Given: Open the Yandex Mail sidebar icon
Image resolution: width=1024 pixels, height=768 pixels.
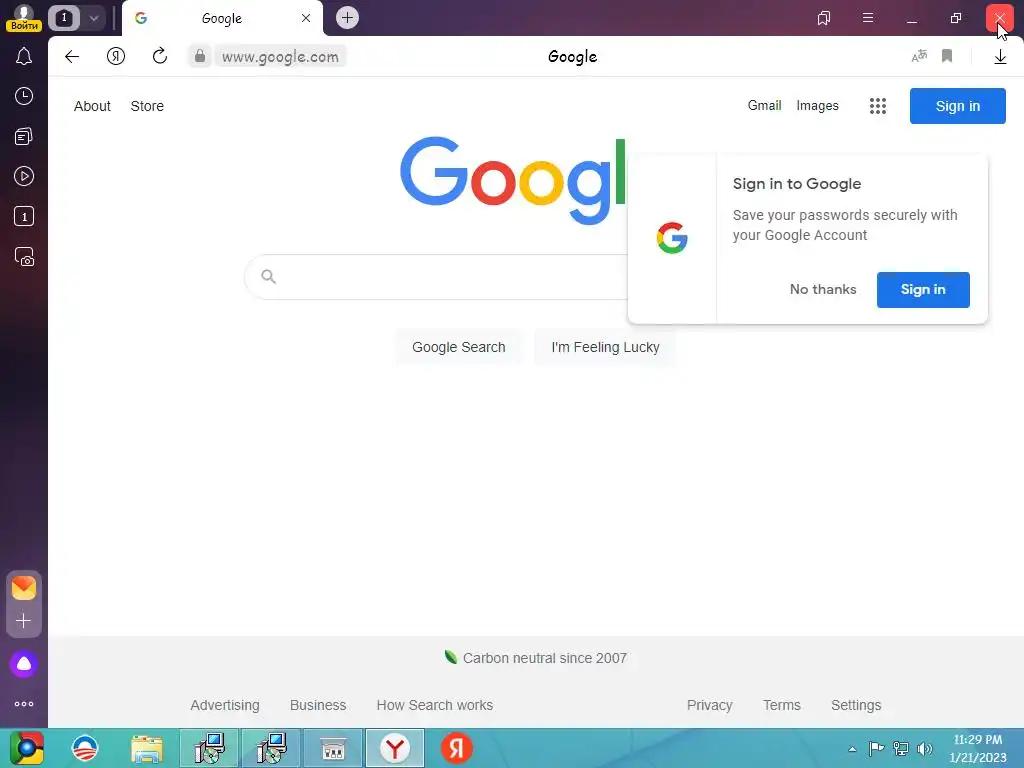Looking at the screenshot, I should 24,588.
